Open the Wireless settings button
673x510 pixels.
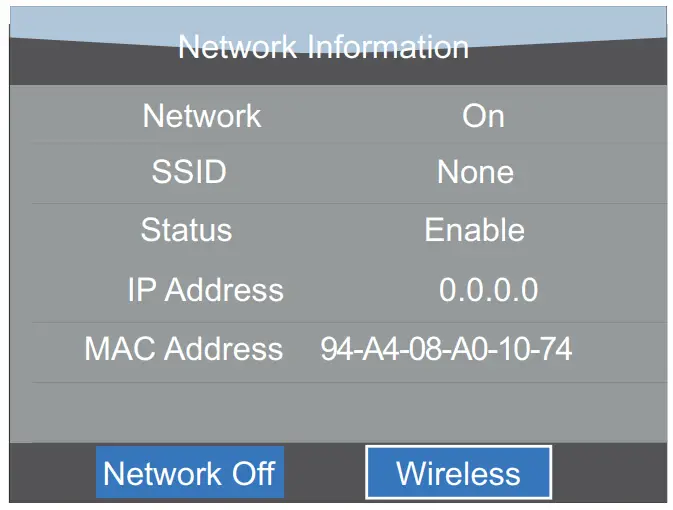tap(458, 473)
